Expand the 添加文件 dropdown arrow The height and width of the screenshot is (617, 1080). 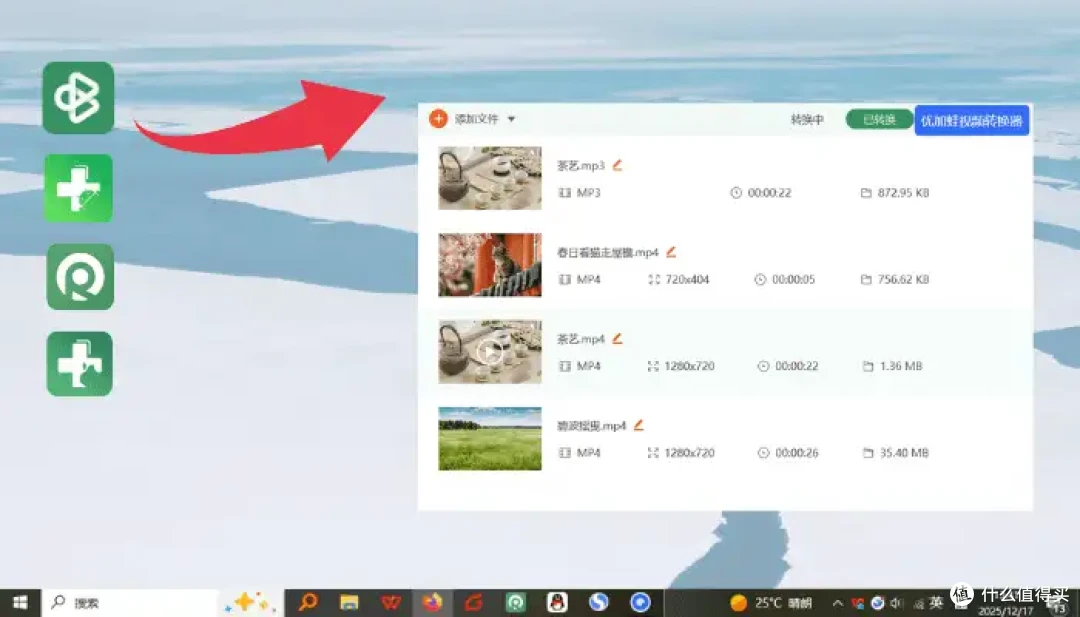(x=511, y=119)
